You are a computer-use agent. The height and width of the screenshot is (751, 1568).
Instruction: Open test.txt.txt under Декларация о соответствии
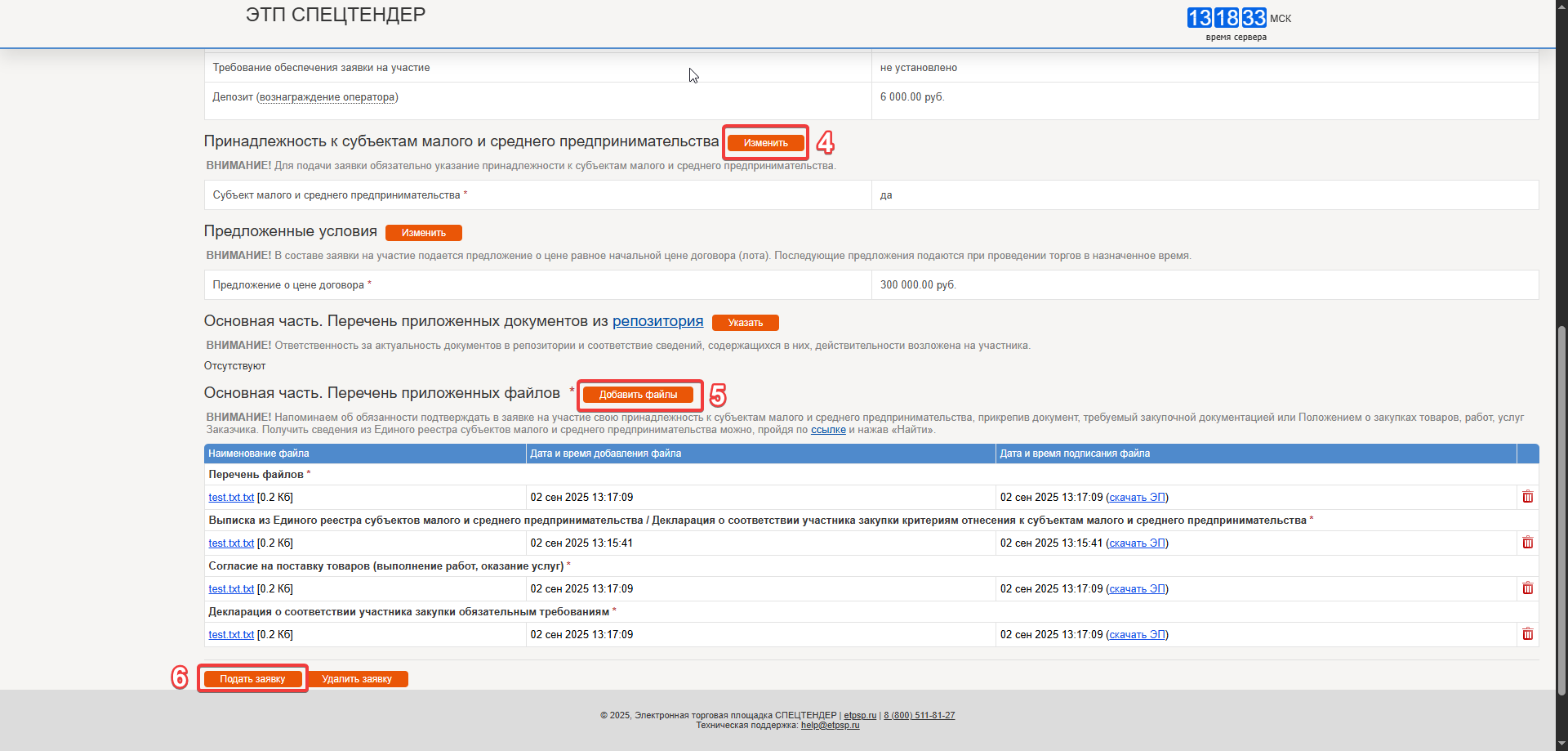(x=231, y=635)
